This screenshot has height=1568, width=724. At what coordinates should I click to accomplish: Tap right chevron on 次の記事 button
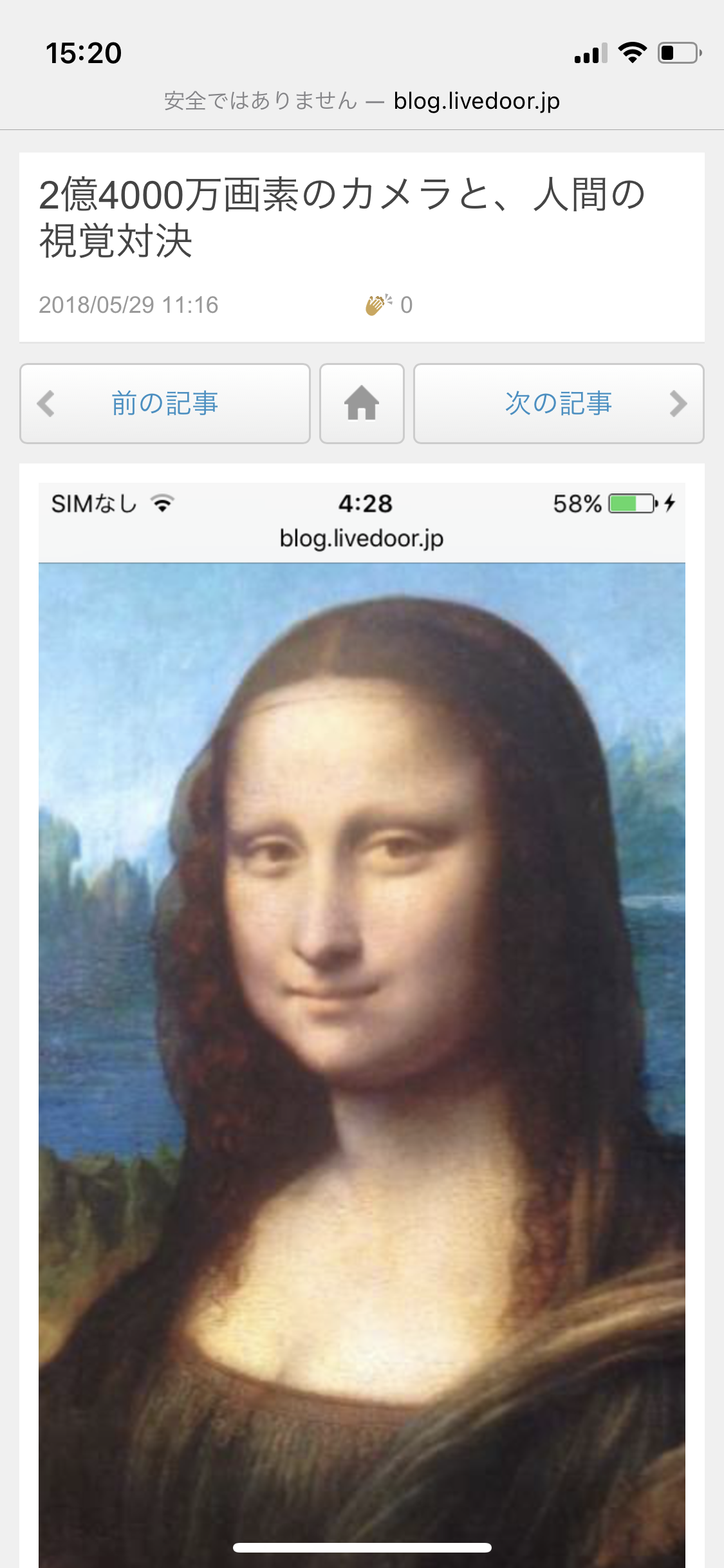[678, 404]
